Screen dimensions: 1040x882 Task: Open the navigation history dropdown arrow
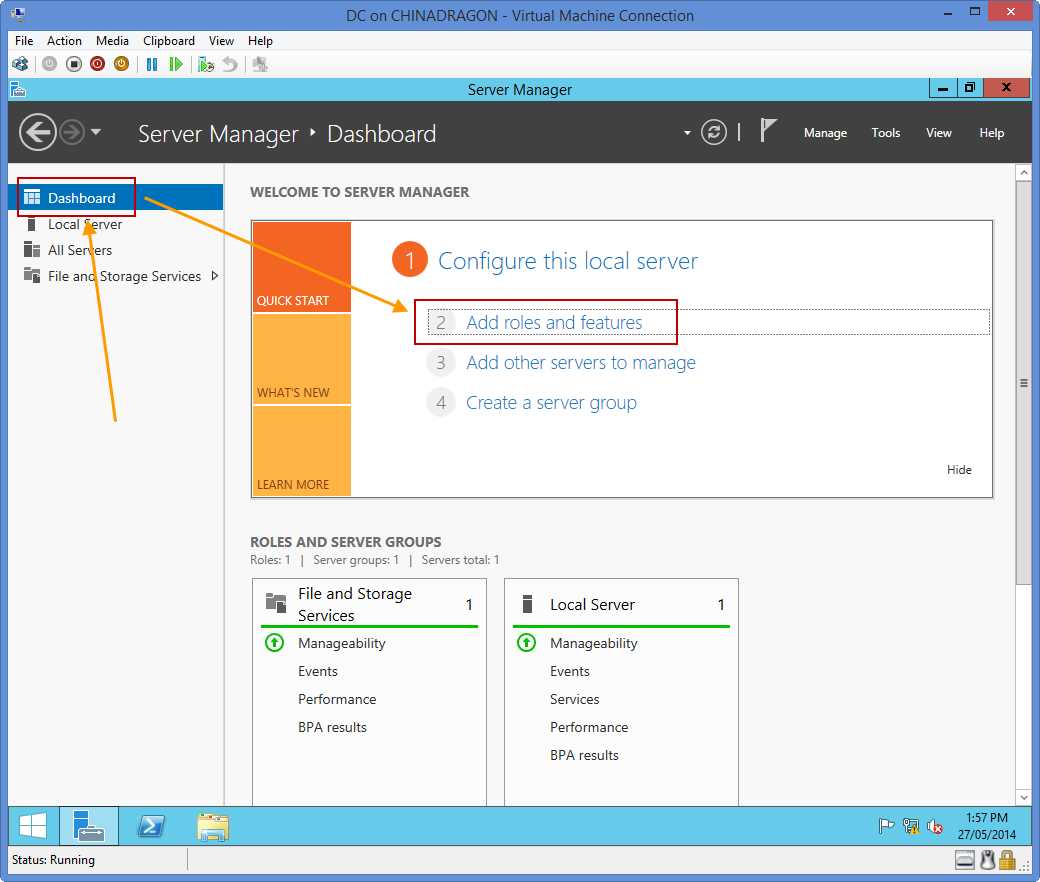point(96,132)
